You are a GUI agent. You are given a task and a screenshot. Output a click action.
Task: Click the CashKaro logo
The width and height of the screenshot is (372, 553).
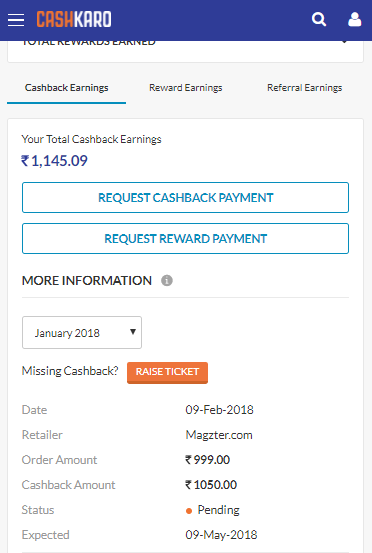tap(74, 19)
